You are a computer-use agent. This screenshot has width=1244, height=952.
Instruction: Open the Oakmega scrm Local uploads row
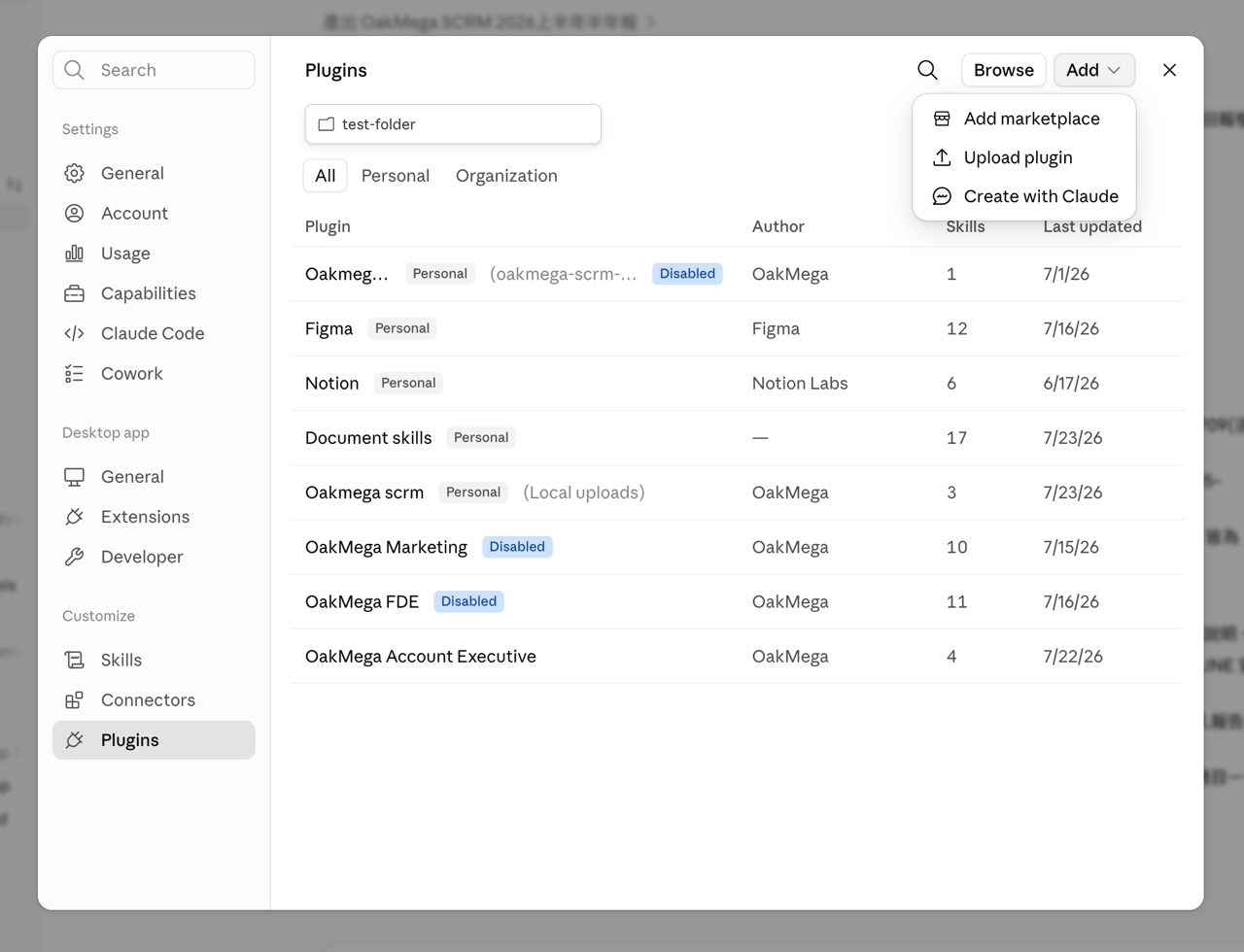point(738,493)
